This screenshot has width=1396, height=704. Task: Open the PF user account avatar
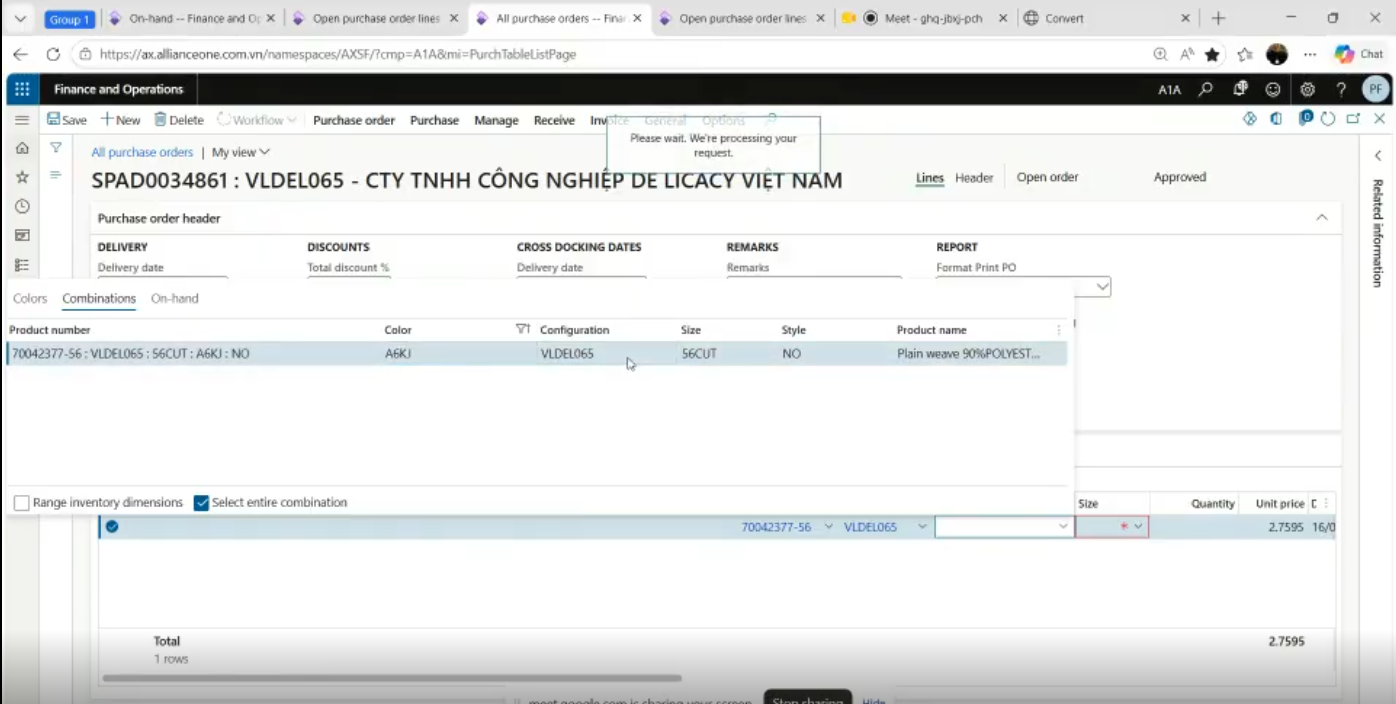[1376, 89]
